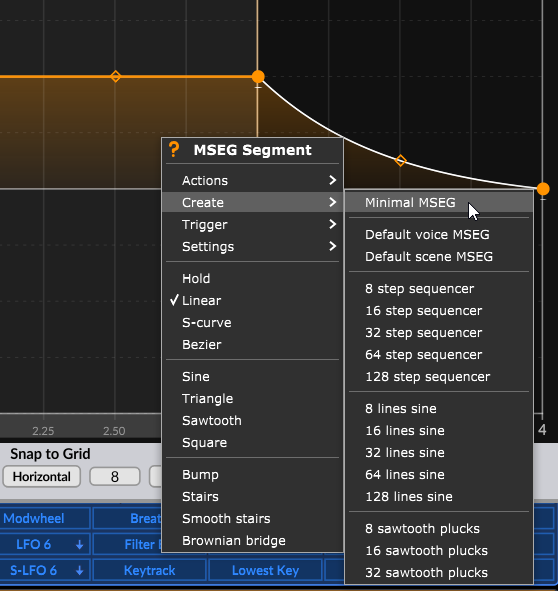Set segment type to S-curve
Viewport: 558px width, 591px height.
252,323
